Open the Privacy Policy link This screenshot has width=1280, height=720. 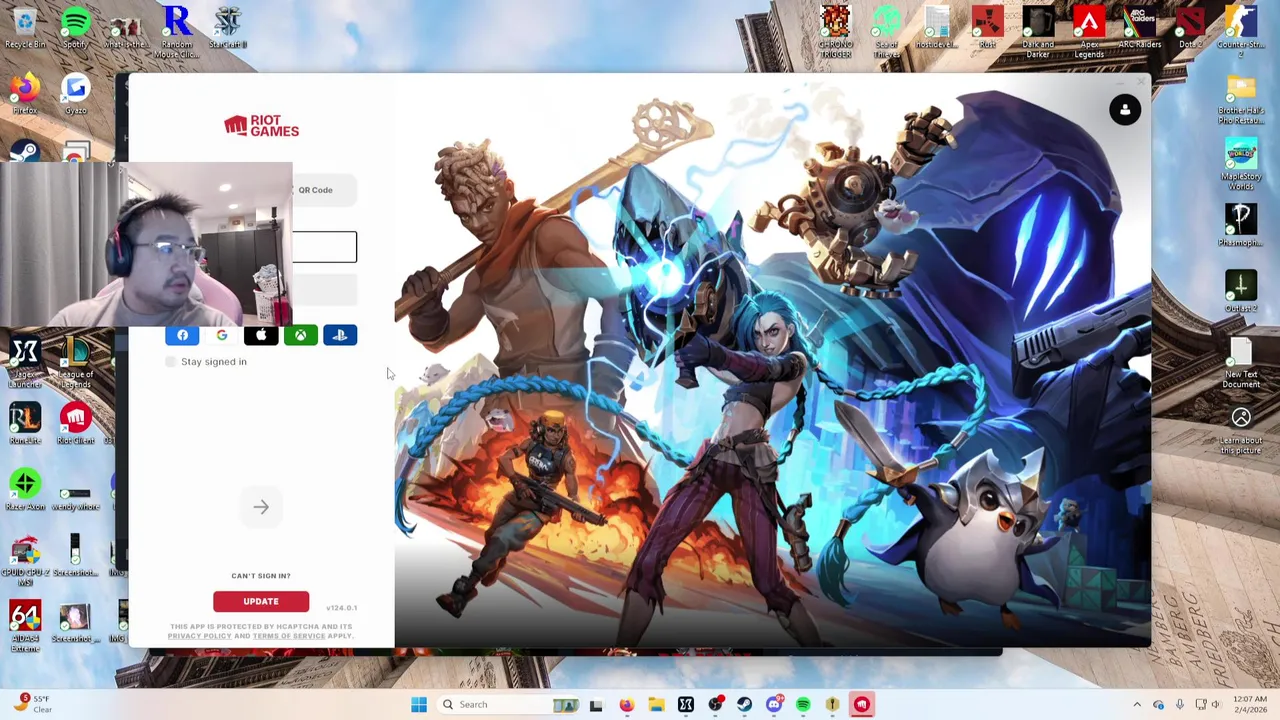click(199, 636)
